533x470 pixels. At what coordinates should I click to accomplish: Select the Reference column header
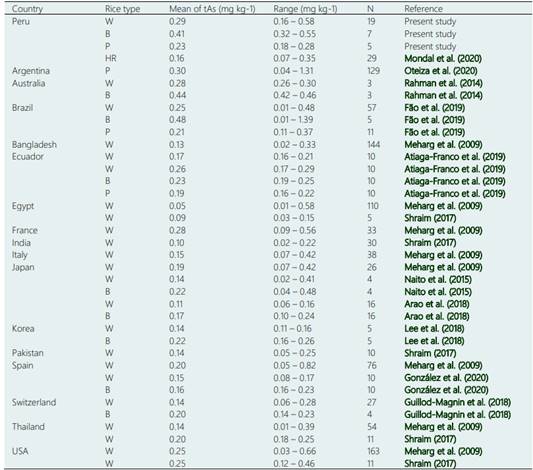point(423,9)
